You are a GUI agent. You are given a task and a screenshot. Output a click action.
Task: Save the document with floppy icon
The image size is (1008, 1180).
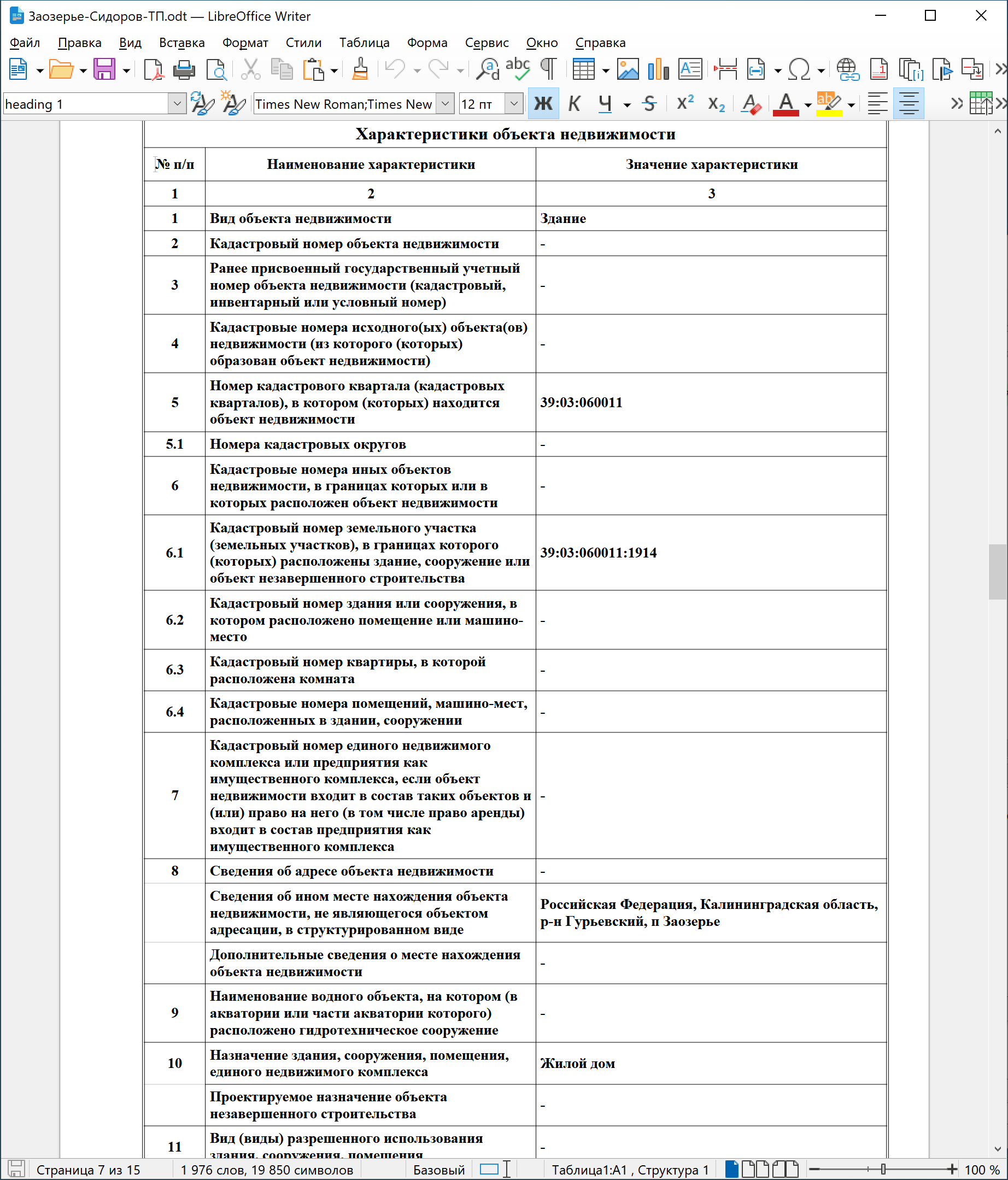tap(104, 69)
